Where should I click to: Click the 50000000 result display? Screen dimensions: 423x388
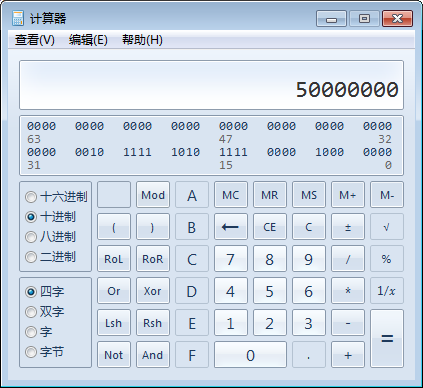pos(211,85)
